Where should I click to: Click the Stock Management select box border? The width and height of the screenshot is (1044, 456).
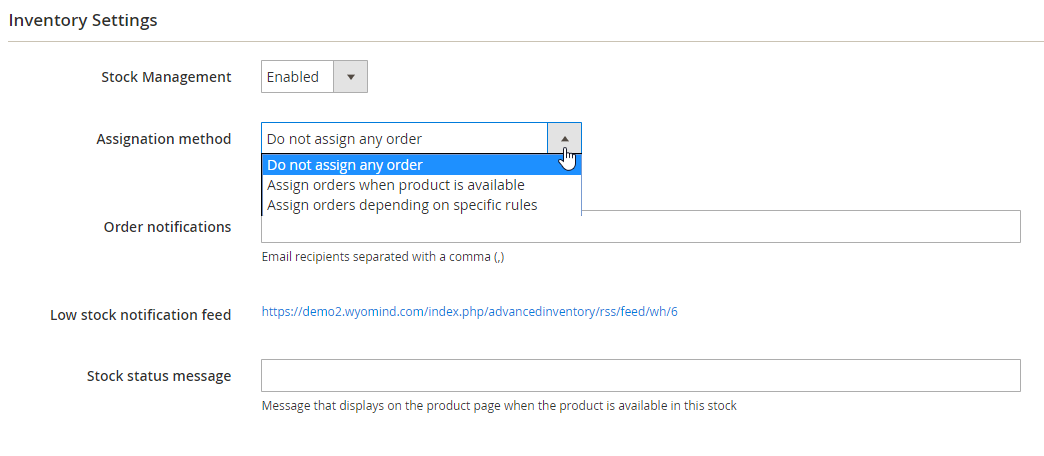pyautogui.click(x=262, y=77)
